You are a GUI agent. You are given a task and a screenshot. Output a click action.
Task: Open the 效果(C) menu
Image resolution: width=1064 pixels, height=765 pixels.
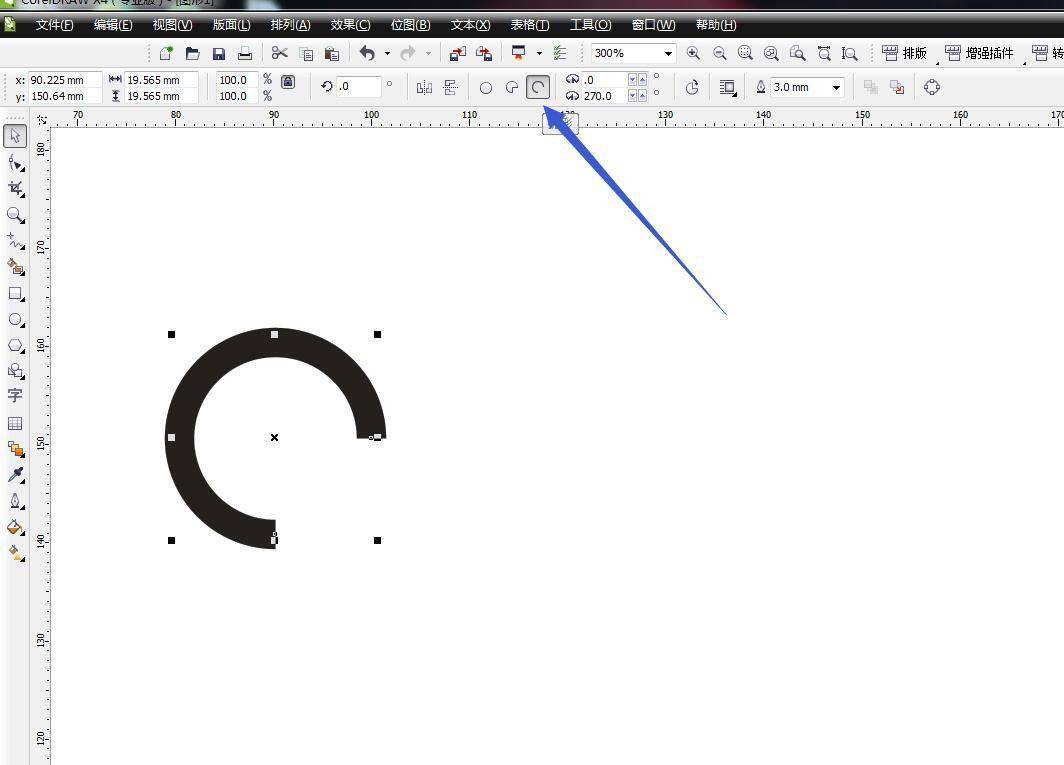[350, 25]
